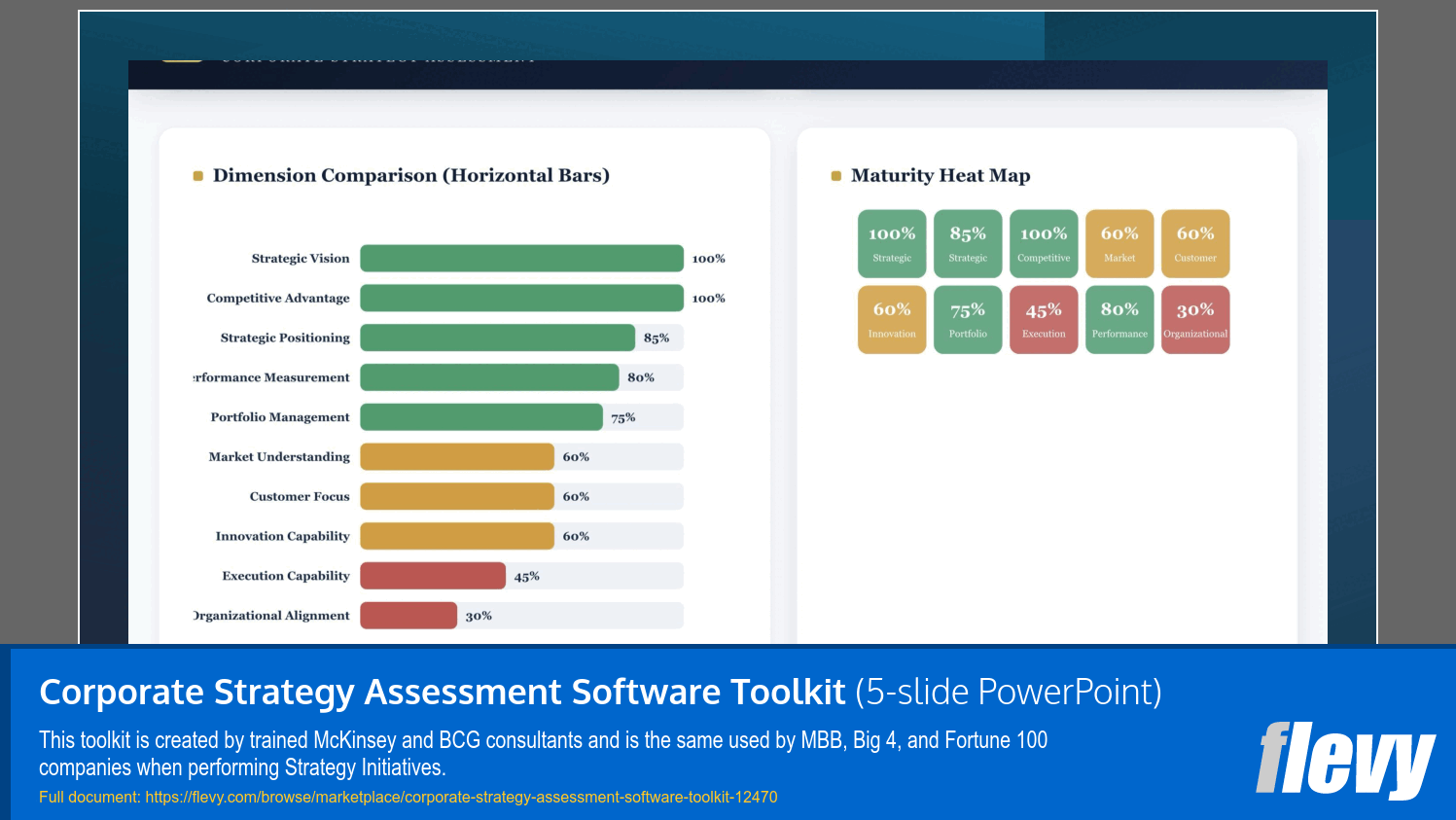Click the Competitive Advantage label
This screenshot has width=1456, height=820.
(278, 298)
